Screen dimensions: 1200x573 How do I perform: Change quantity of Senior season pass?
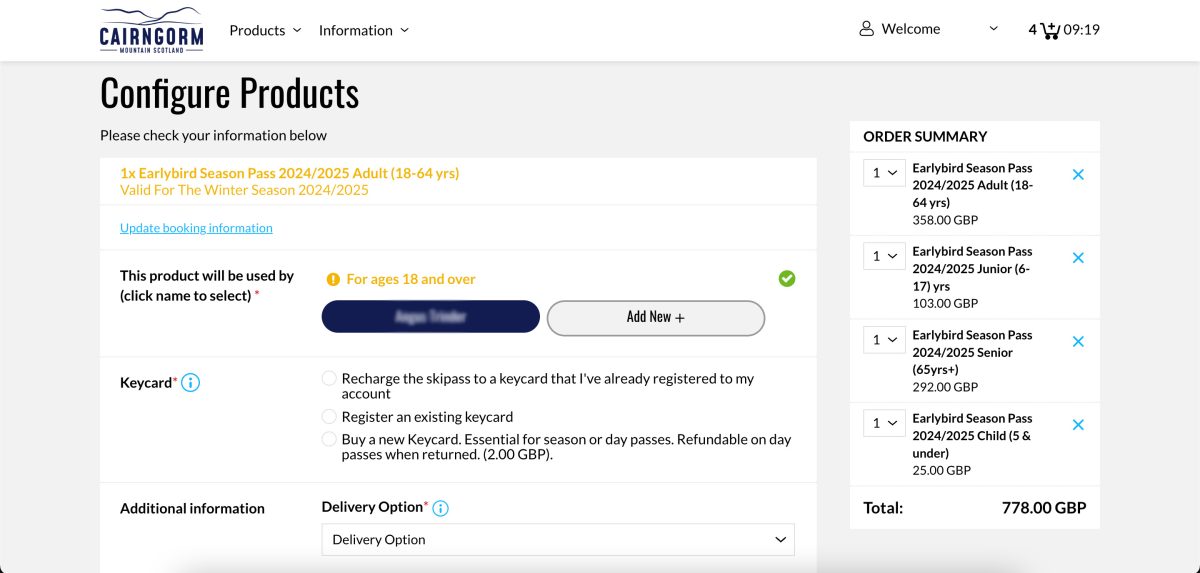[884, 340]
